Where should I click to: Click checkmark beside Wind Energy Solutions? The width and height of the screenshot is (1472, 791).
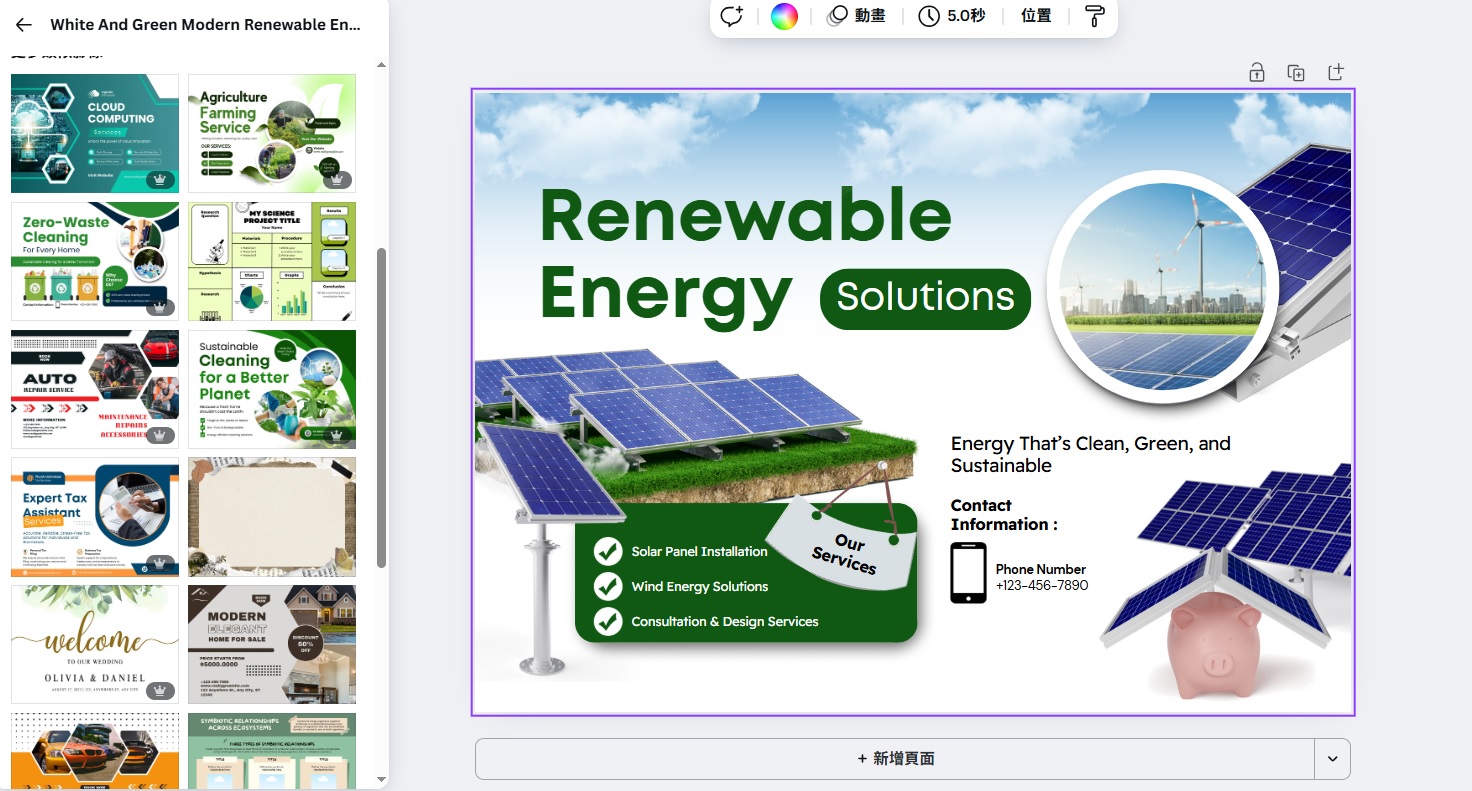coord(608,586)
